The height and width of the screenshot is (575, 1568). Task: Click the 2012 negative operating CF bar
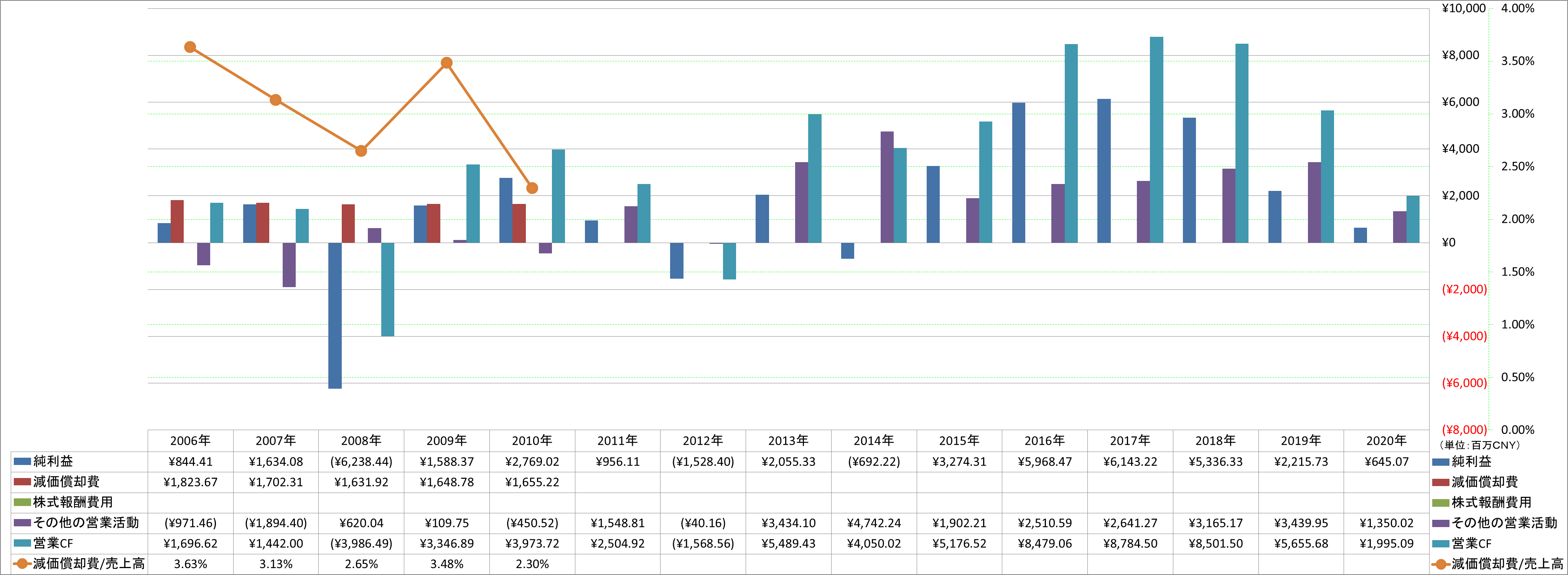click(729, 261)
